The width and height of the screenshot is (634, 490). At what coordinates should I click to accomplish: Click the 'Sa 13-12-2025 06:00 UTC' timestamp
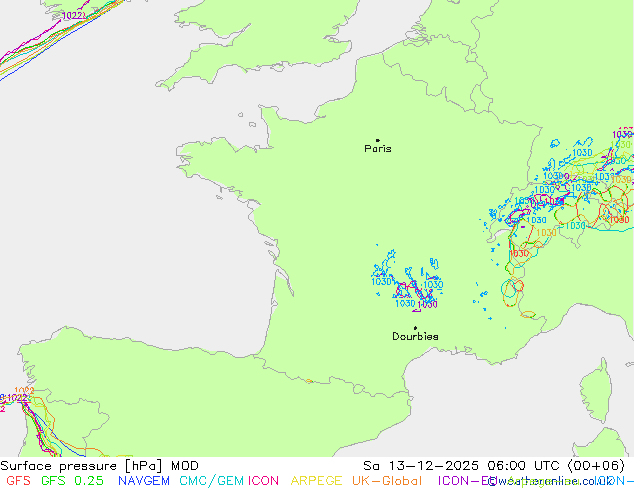(463, 466)
